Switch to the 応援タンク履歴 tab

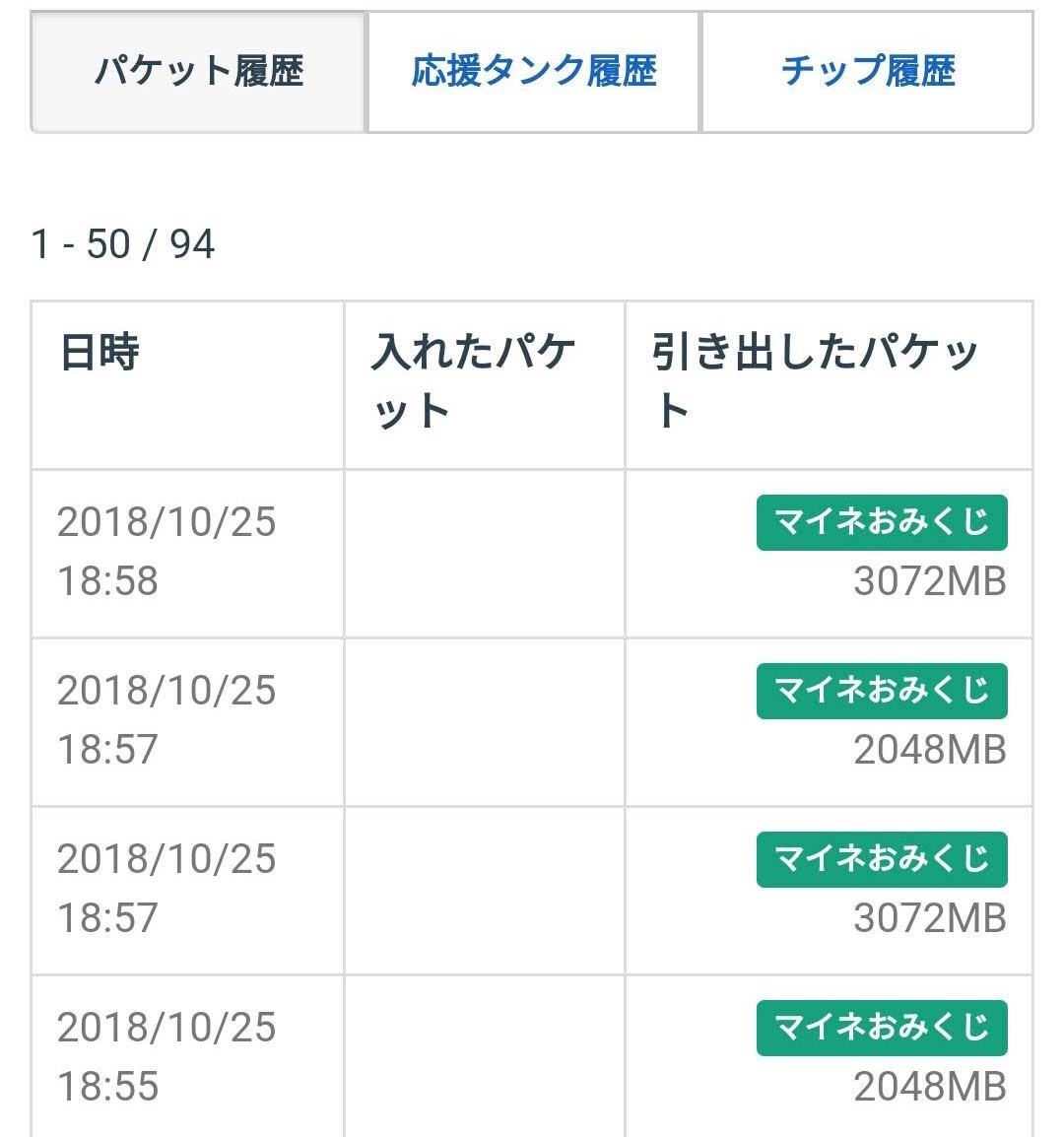533,72
